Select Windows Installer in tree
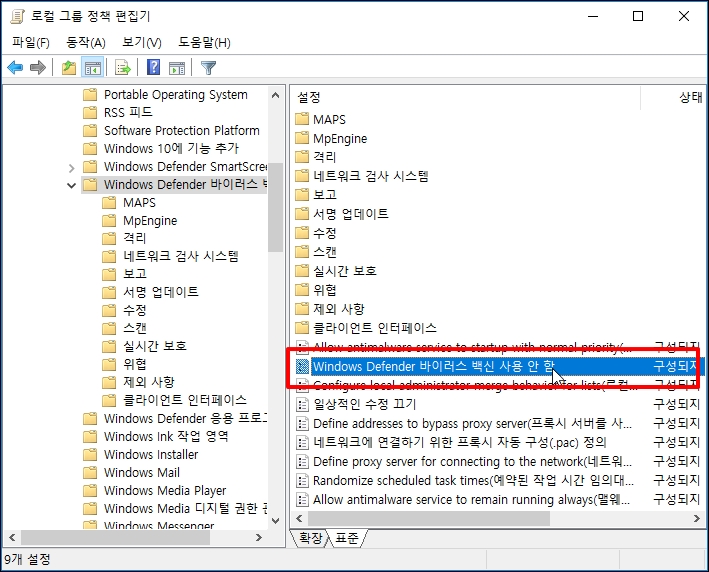The height and width of the screenshot is (572, 709). (151, 454)
